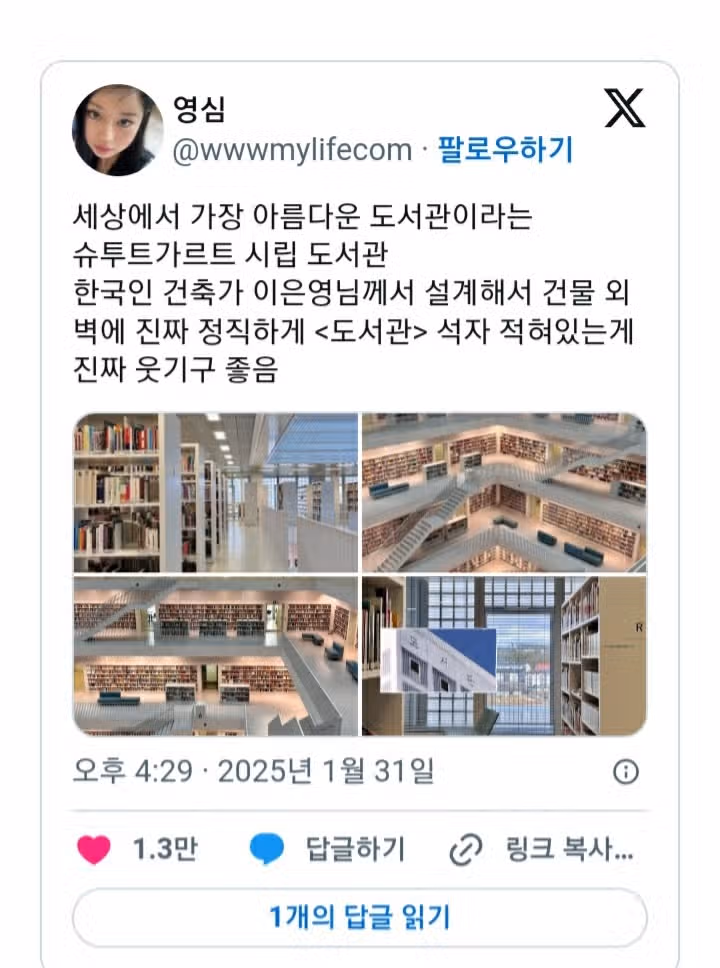The height and width of the screenshot is (968, 720).
Task: Open the timestamp 오후 4:29 · 2025년 1월 31일
Action: (253, 771)
